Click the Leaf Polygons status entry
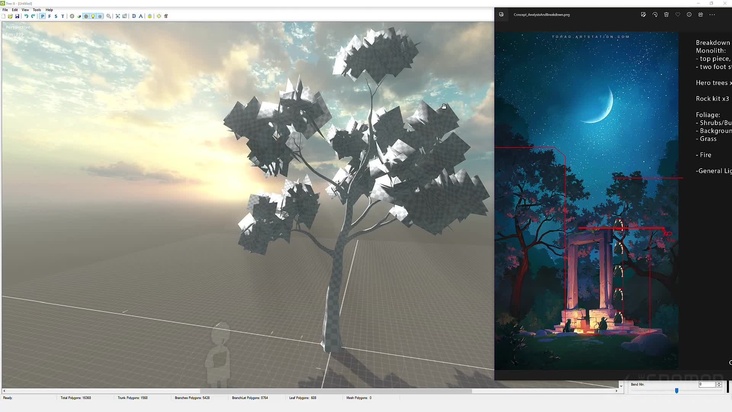Image resolution: width=732 pixels, height=412 pixels. [303, 398]
